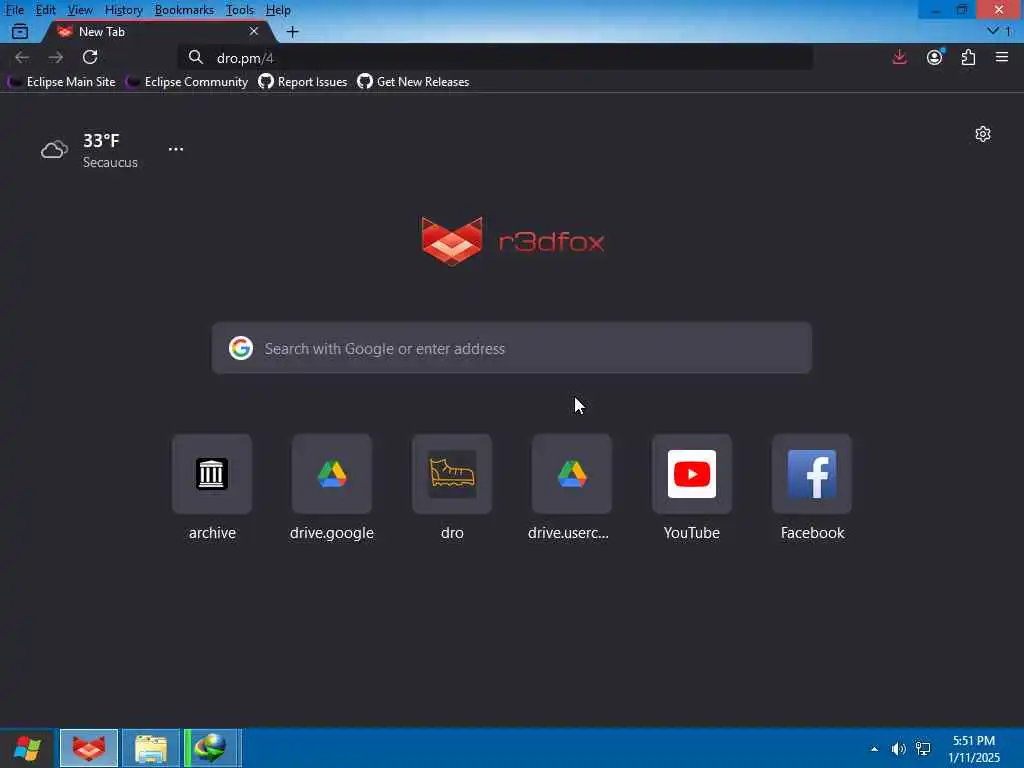Select the New Tab tab

pyautogui.click(x=157, y=31)
